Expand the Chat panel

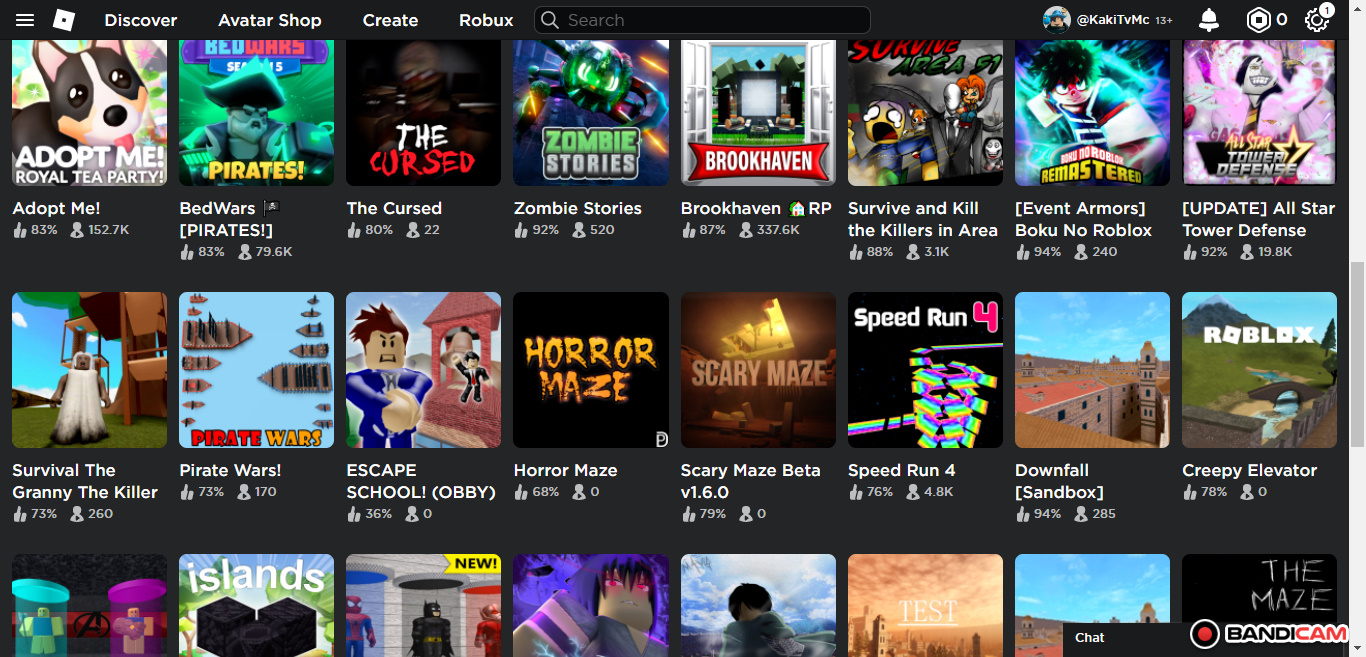point(1090,637)
